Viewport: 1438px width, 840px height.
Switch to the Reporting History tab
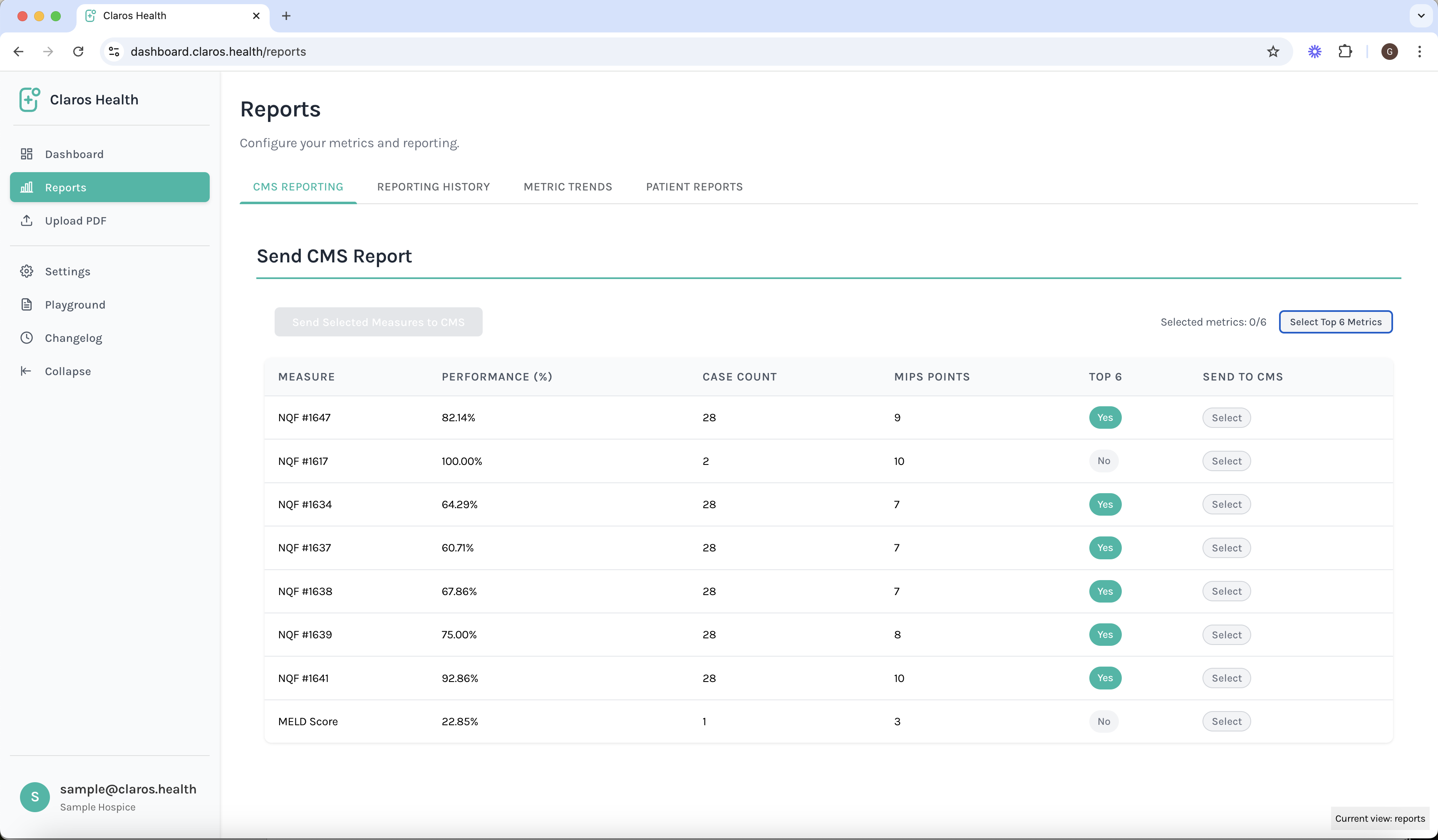pyautogui.click(x=433, y=186)
